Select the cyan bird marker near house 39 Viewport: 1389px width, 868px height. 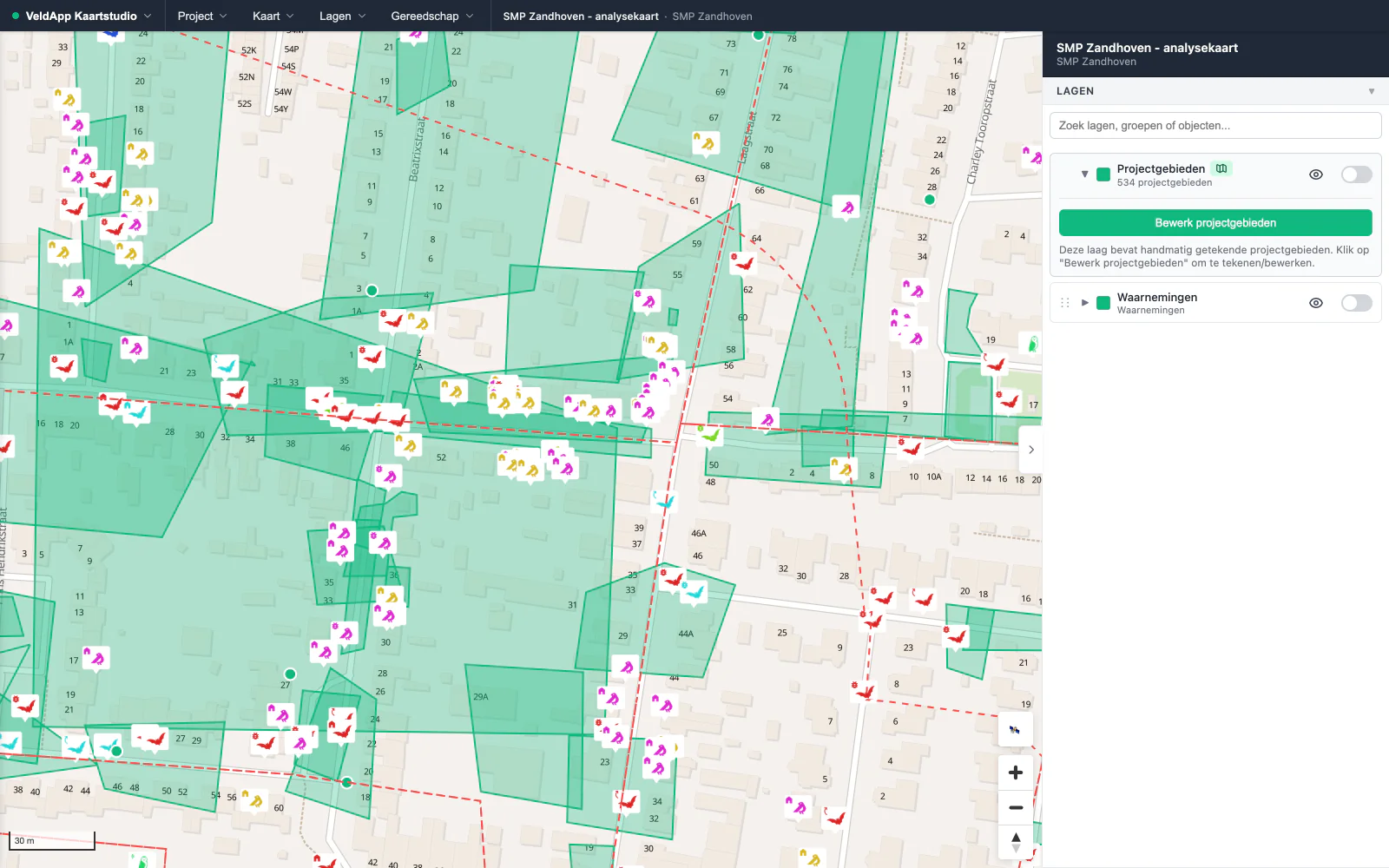tap(664, 501)
